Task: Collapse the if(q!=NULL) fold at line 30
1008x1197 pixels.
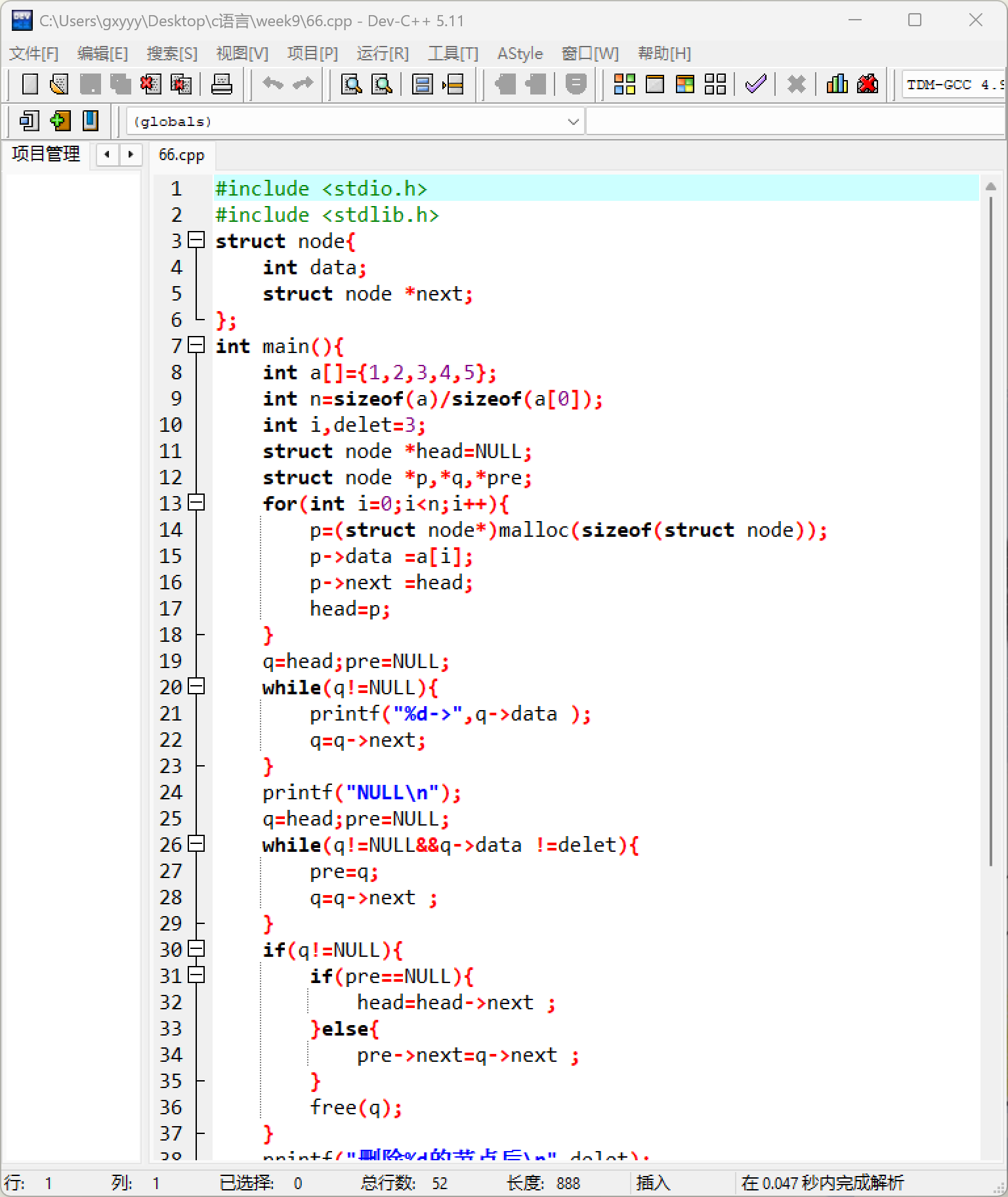Action: pos(196,949)
